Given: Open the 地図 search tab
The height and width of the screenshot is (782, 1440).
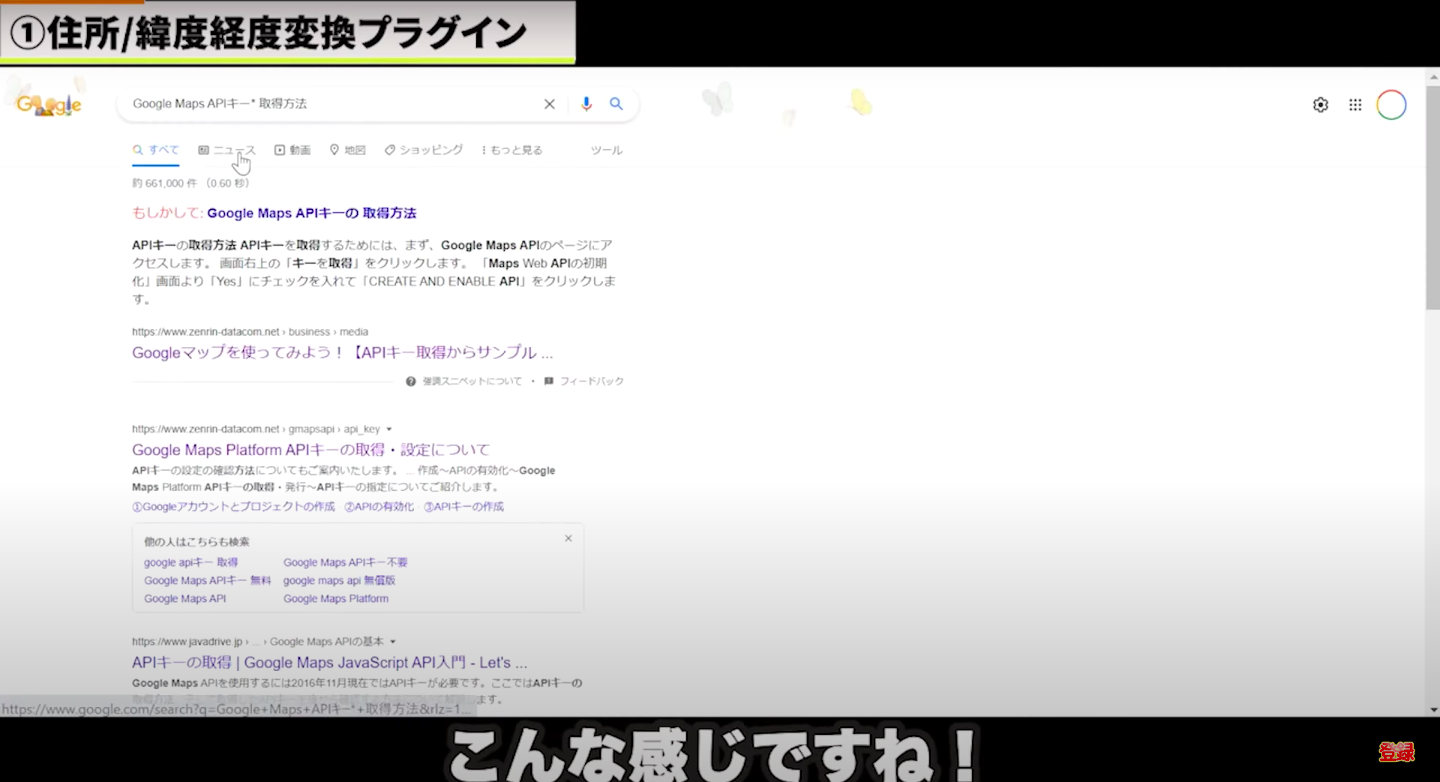Looking at the screenshot, I should coord(348,150).
